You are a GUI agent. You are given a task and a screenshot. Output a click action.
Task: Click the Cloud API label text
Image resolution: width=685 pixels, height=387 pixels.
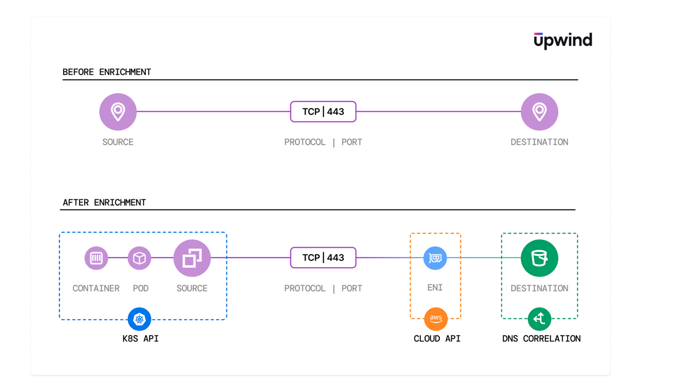click(x=437, y=339)
